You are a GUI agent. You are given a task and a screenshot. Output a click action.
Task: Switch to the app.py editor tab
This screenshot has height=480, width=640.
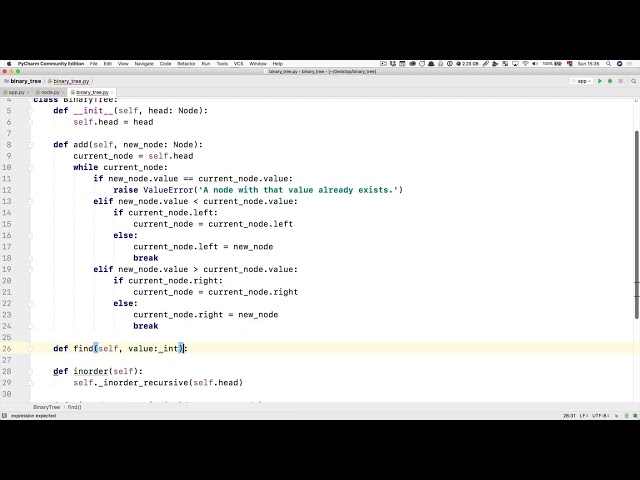point(14,93)
